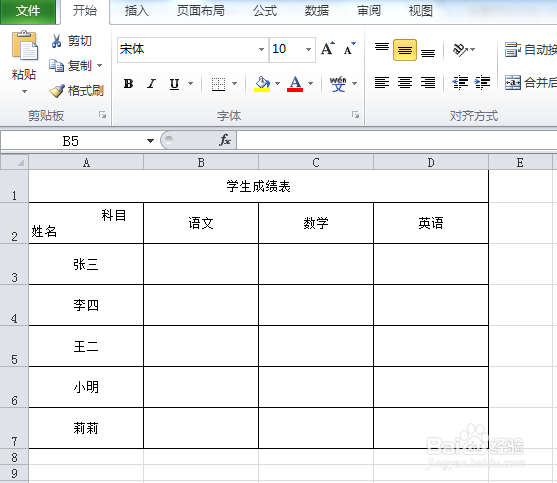This screenshot has height=483, width=557.
Task: Switch to the 数据 (Data) tab
Action: click(x=317, y=11)
